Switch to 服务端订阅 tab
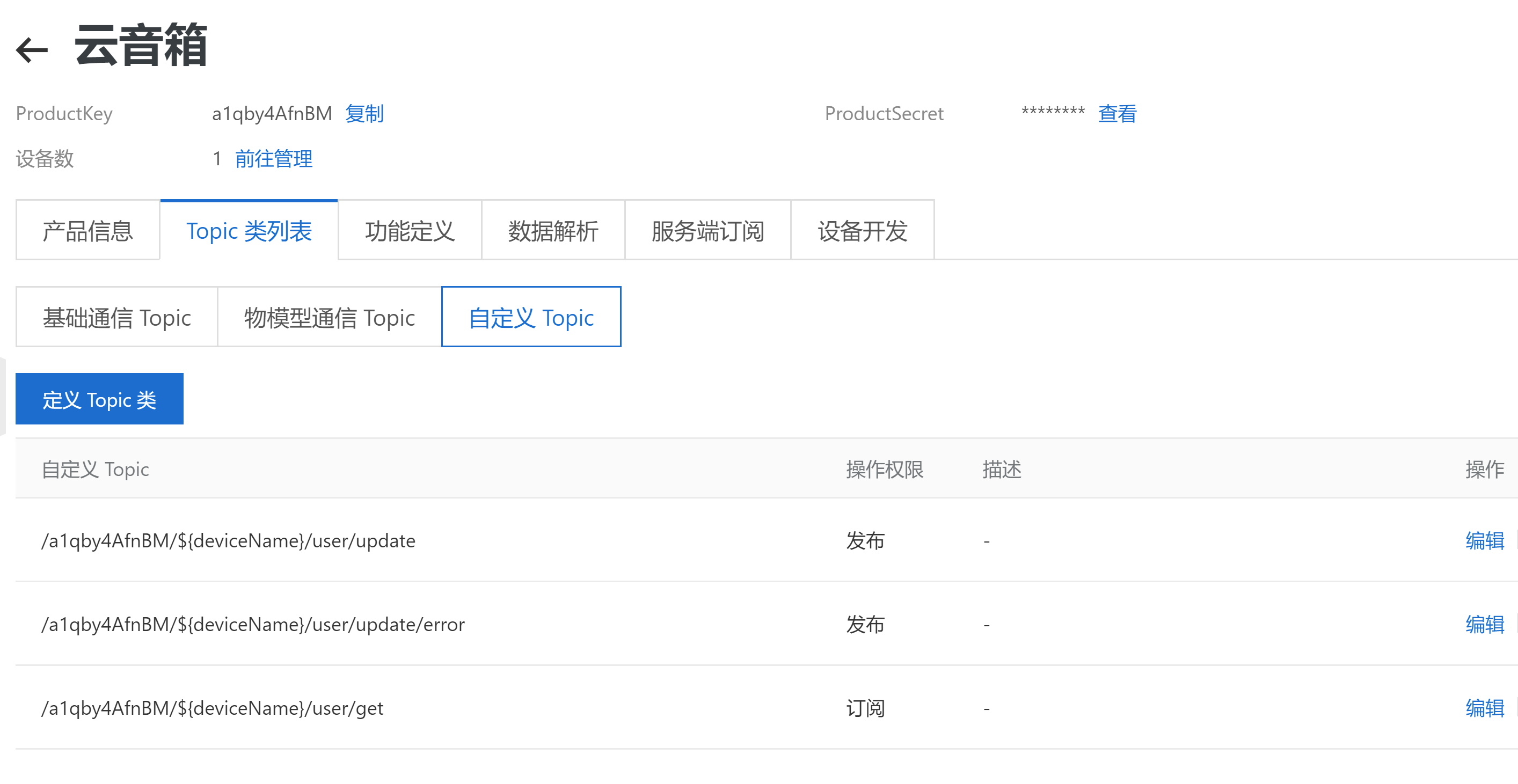Viewport: 1518px width, 784px height. [707, 230]
